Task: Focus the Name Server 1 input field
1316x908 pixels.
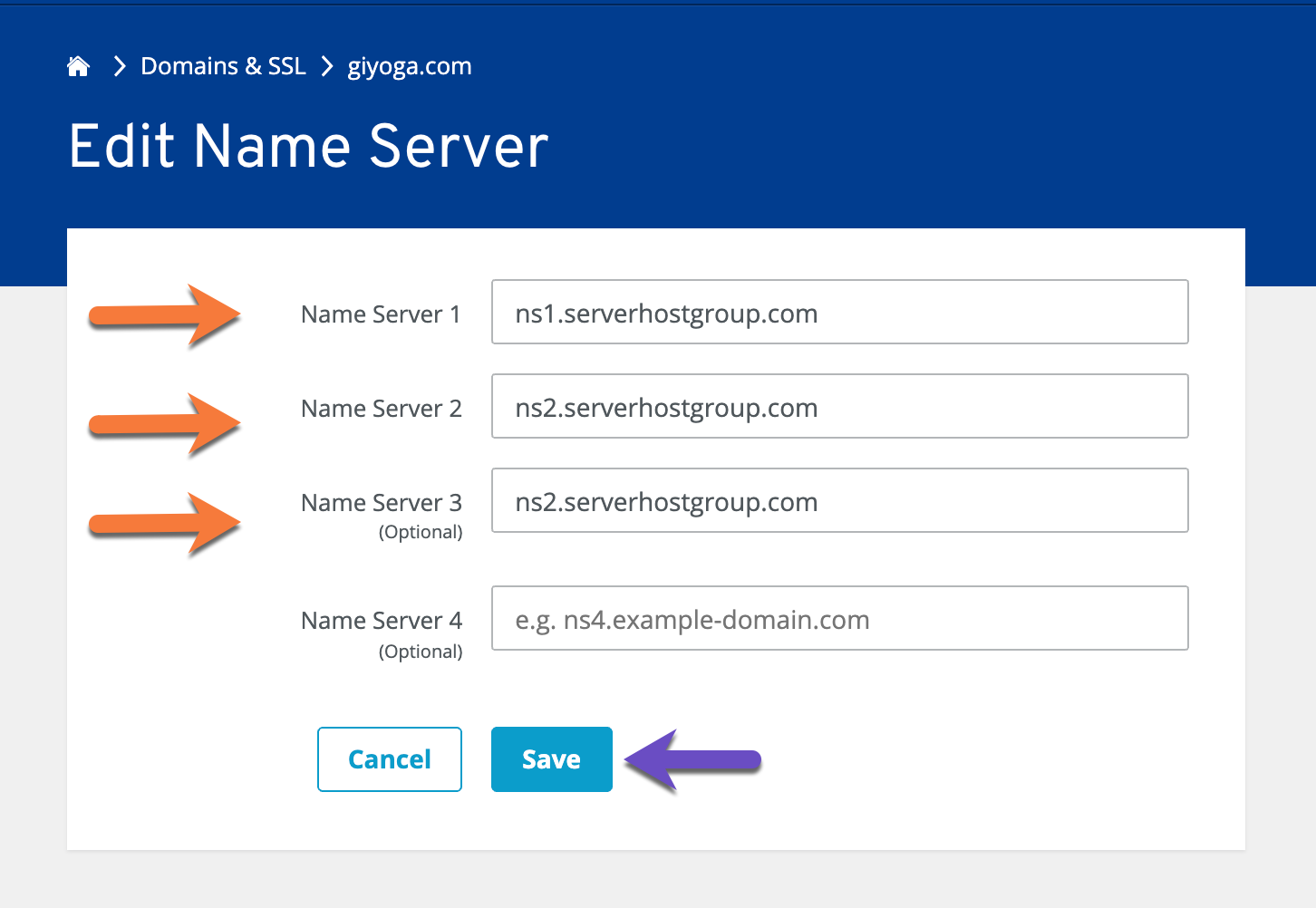Action: [839, 313]
